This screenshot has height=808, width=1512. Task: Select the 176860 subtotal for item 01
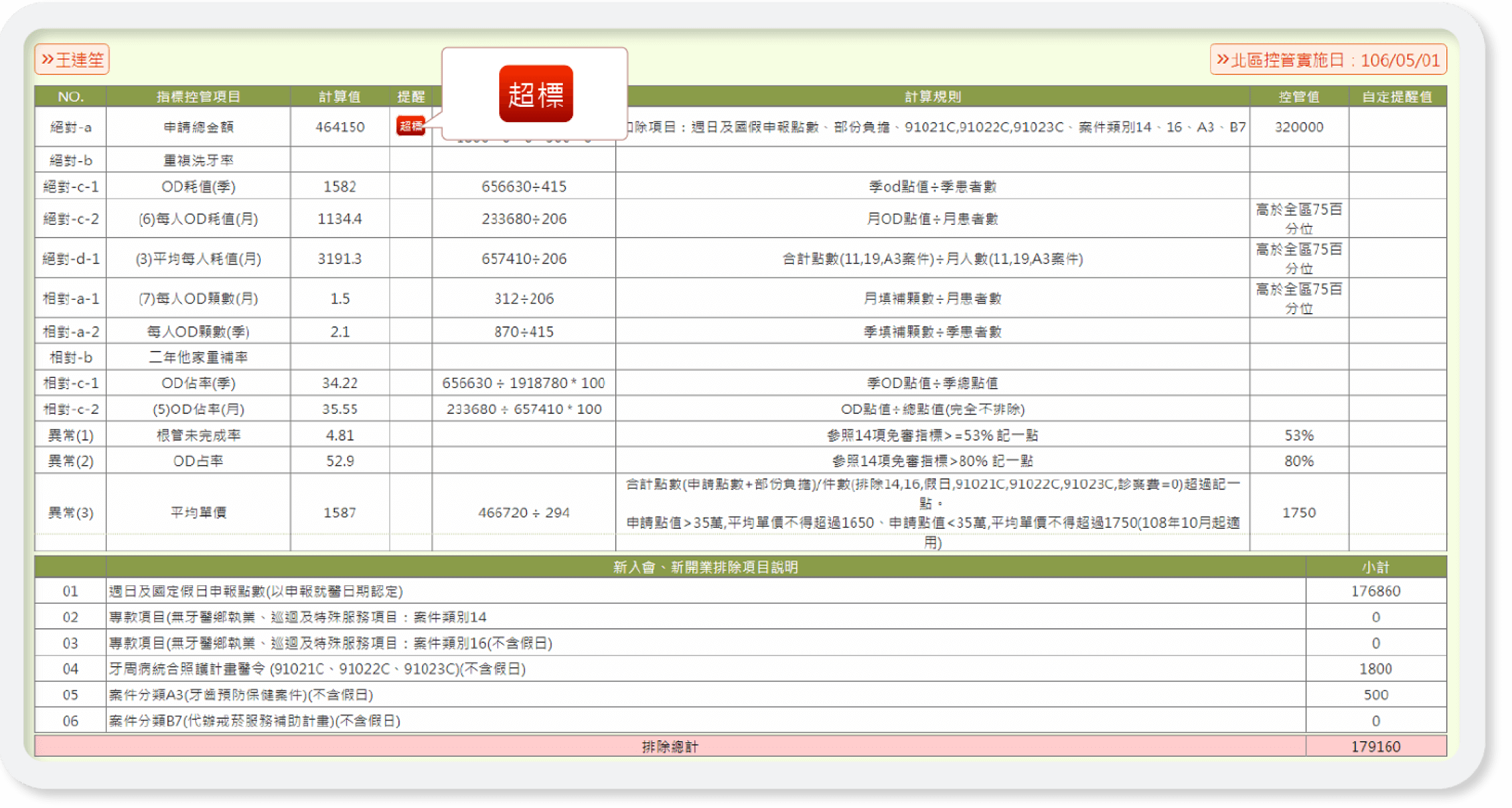coord(1375,591)
